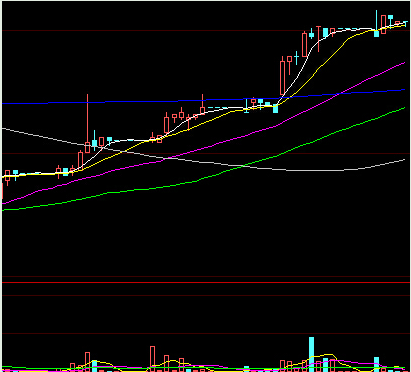Click the solid cyan candle just before the breakout
Screen dimensions: 411x372
275,108
